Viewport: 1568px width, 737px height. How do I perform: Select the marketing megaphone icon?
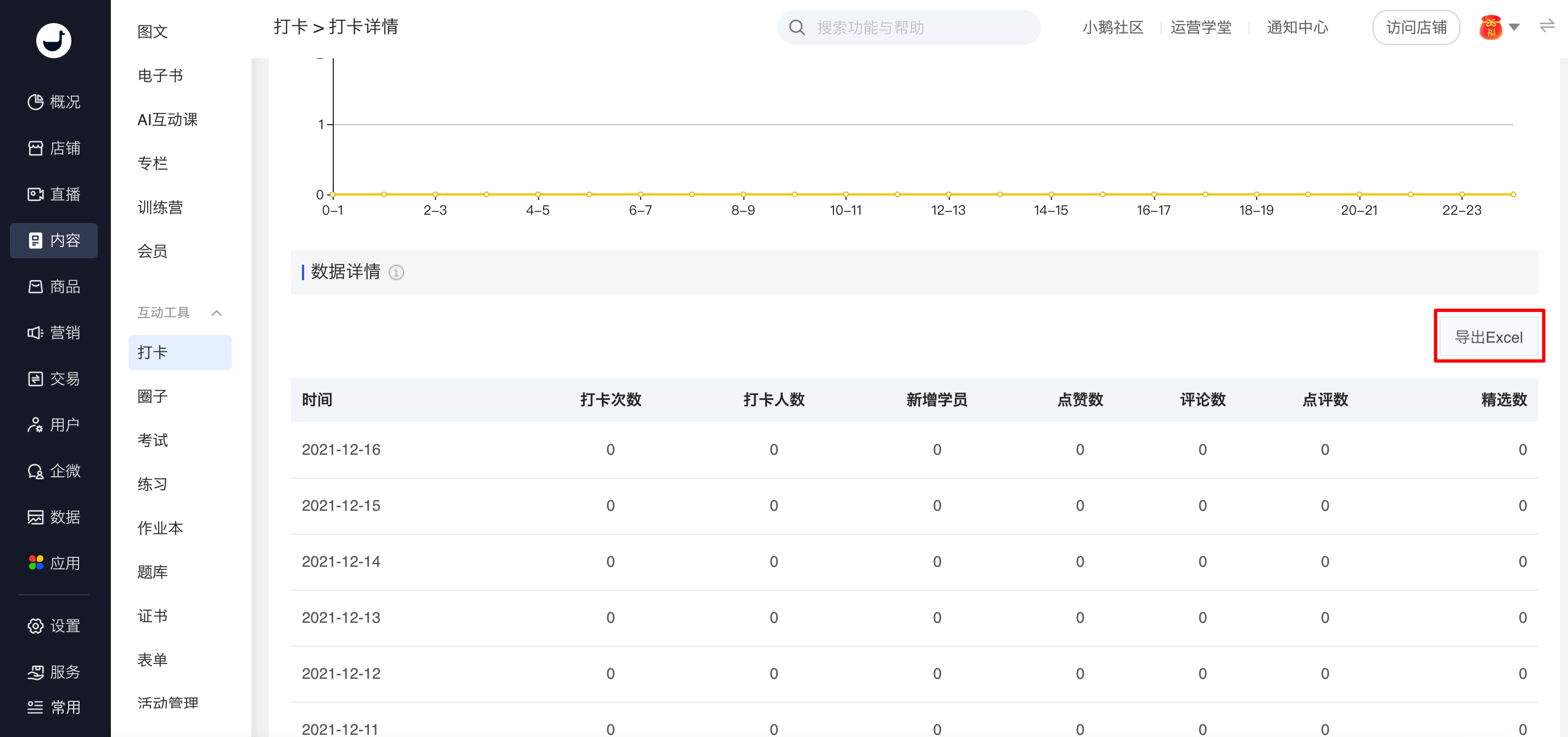click(x=35, y=333)
